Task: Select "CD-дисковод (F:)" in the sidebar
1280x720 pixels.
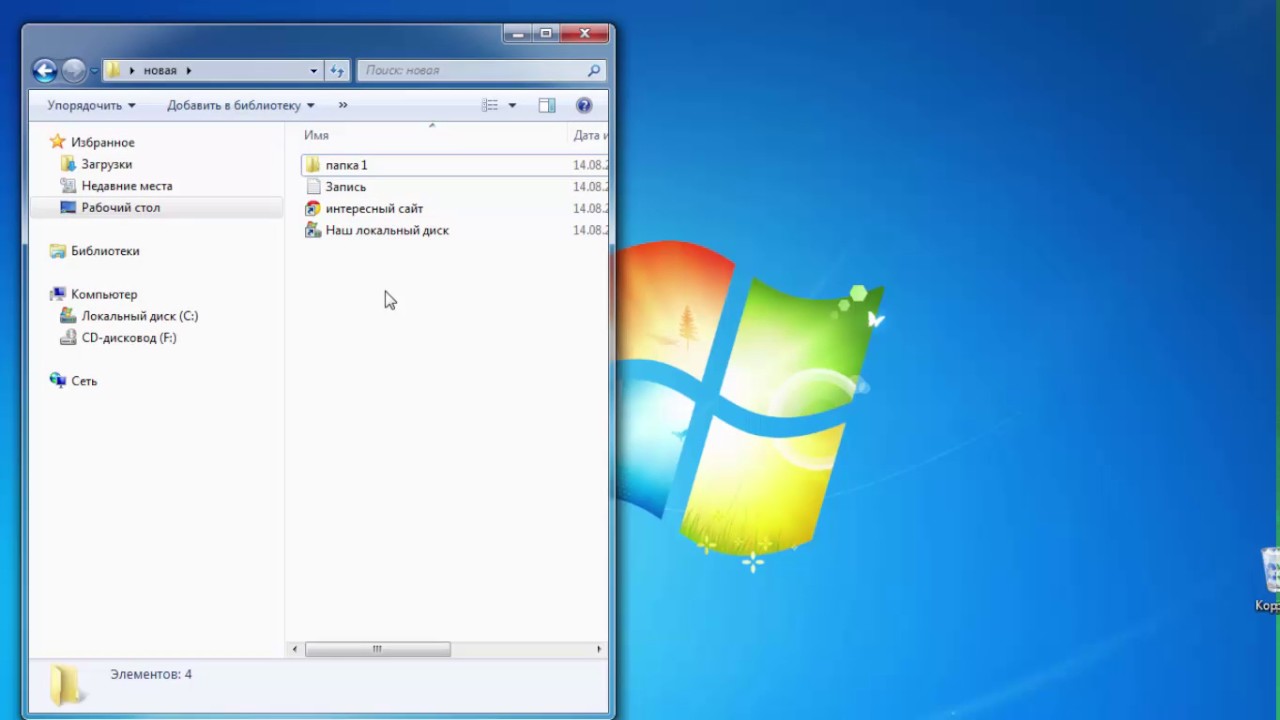Action: 129,338
